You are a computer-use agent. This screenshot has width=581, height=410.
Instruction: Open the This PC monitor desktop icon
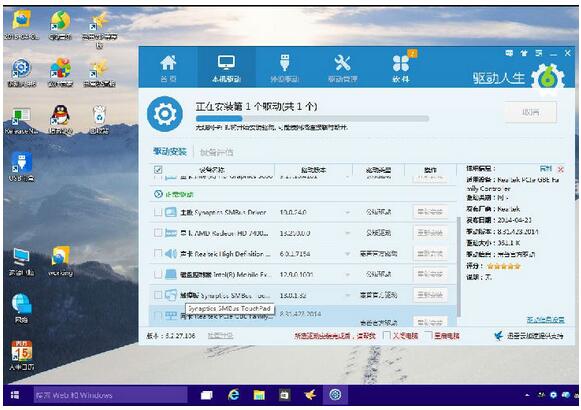pos(21,262)
